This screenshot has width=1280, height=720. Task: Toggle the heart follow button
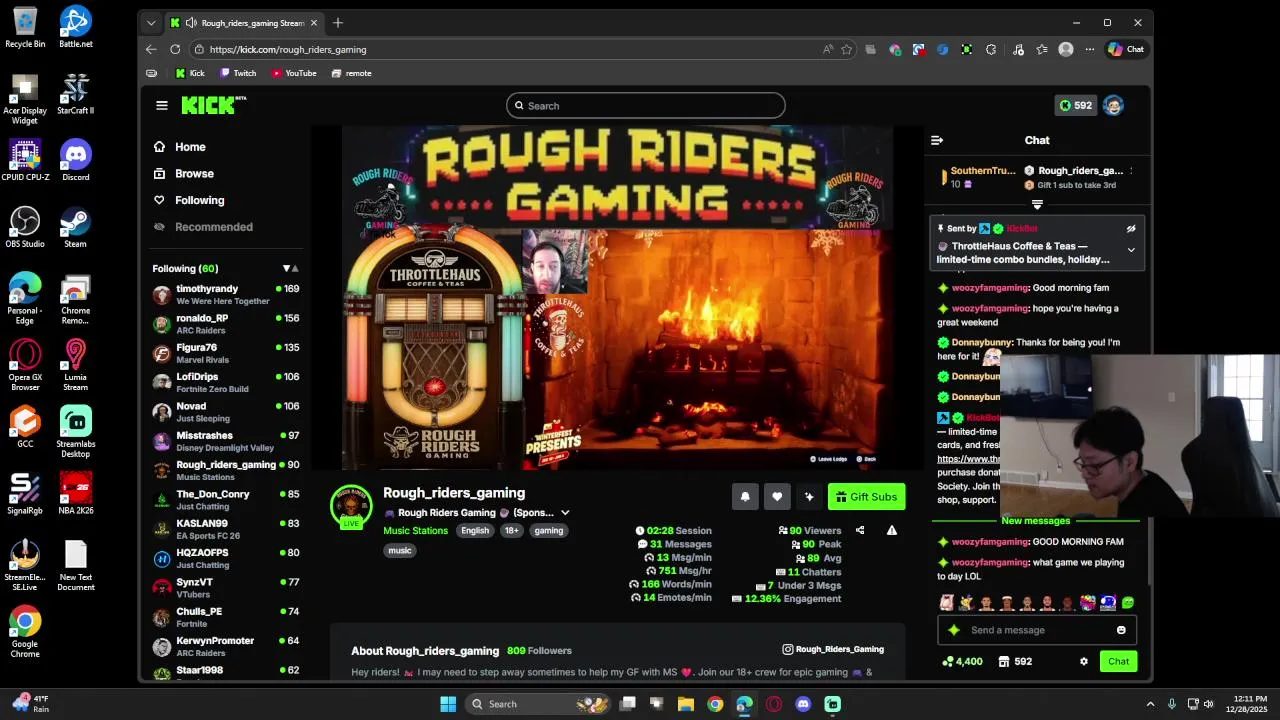pyautogui.click(x=777, y=497)
